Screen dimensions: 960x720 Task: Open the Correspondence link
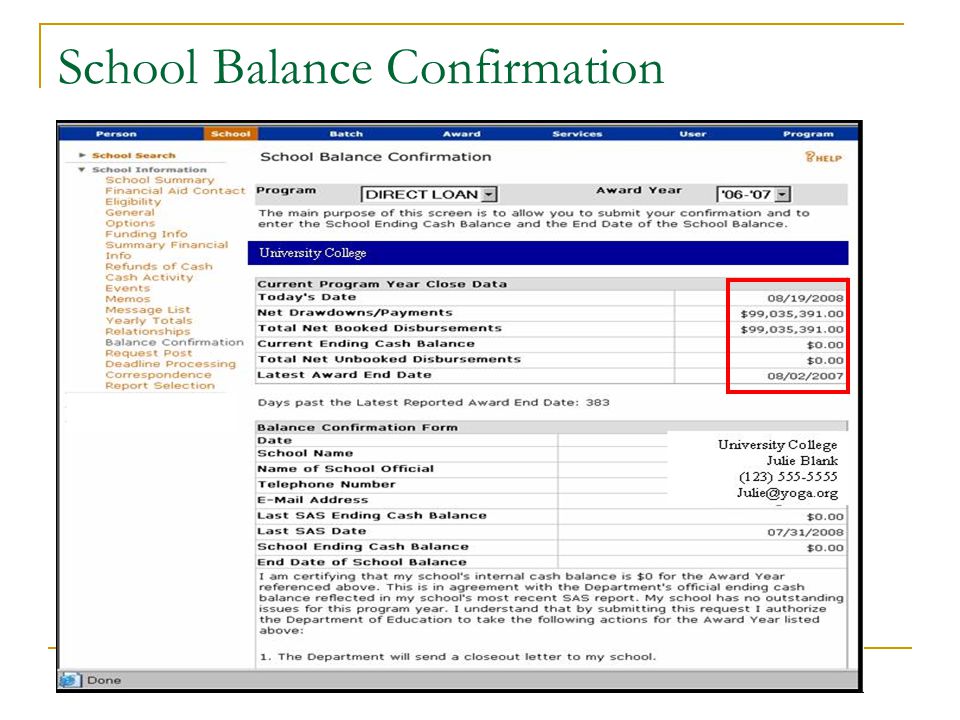click(158, 375)
